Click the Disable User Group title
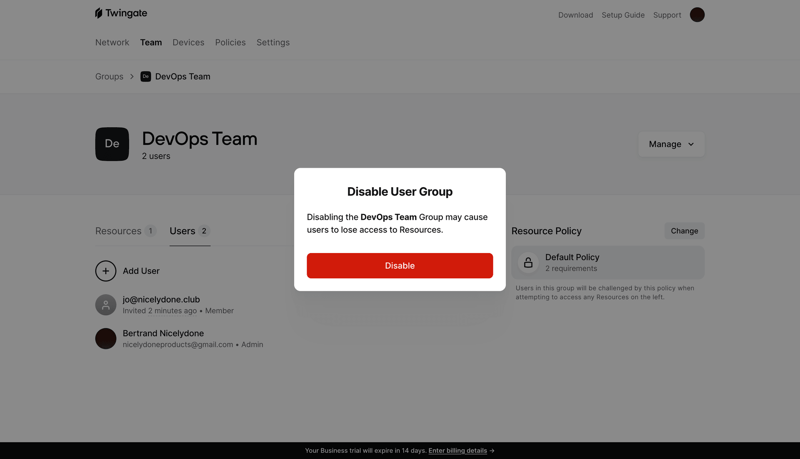The width and height of the screenshot is (800, 459). pyautogui.click(x=400, y=192)
